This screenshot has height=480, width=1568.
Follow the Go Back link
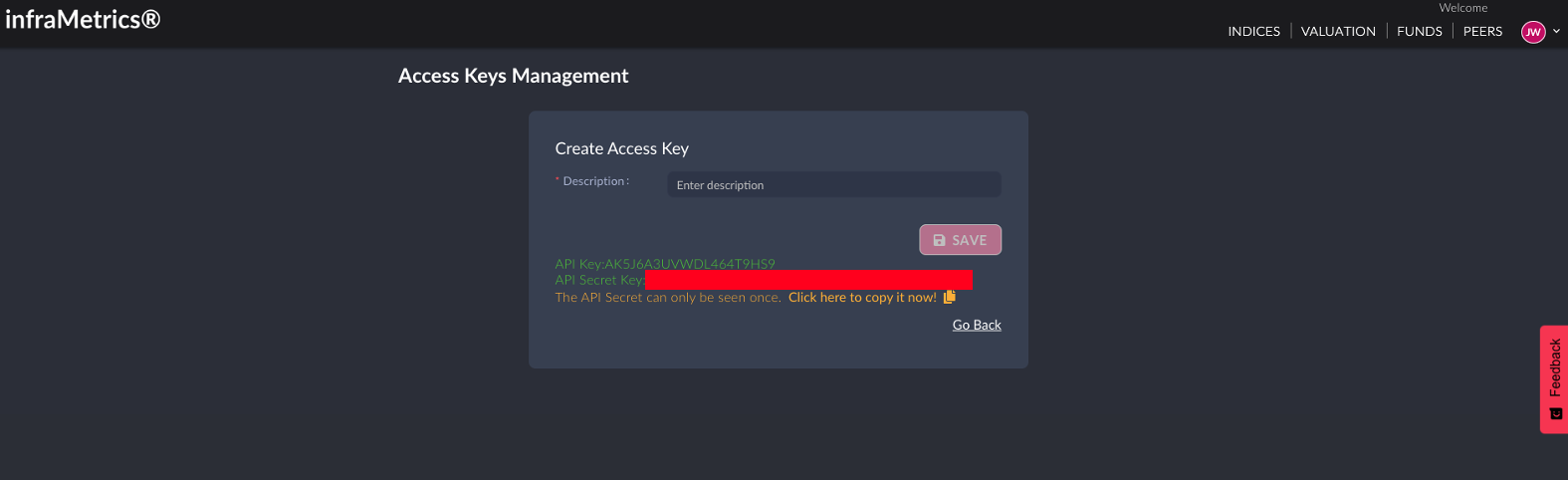click(x=977, y=325)
